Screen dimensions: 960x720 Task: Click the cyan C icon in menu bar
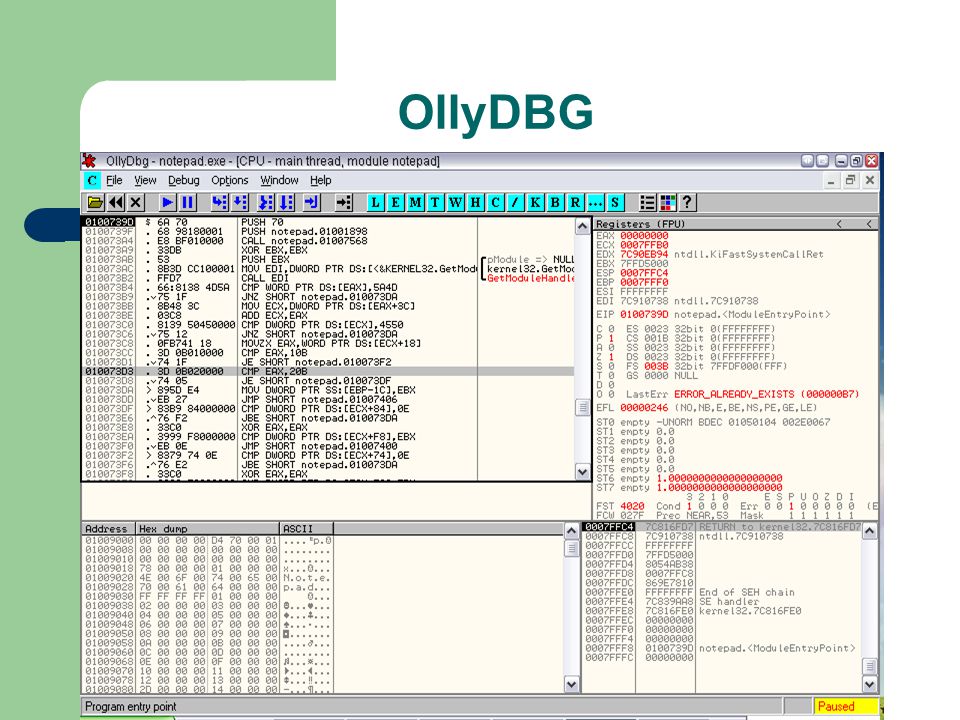pos(92,181)
